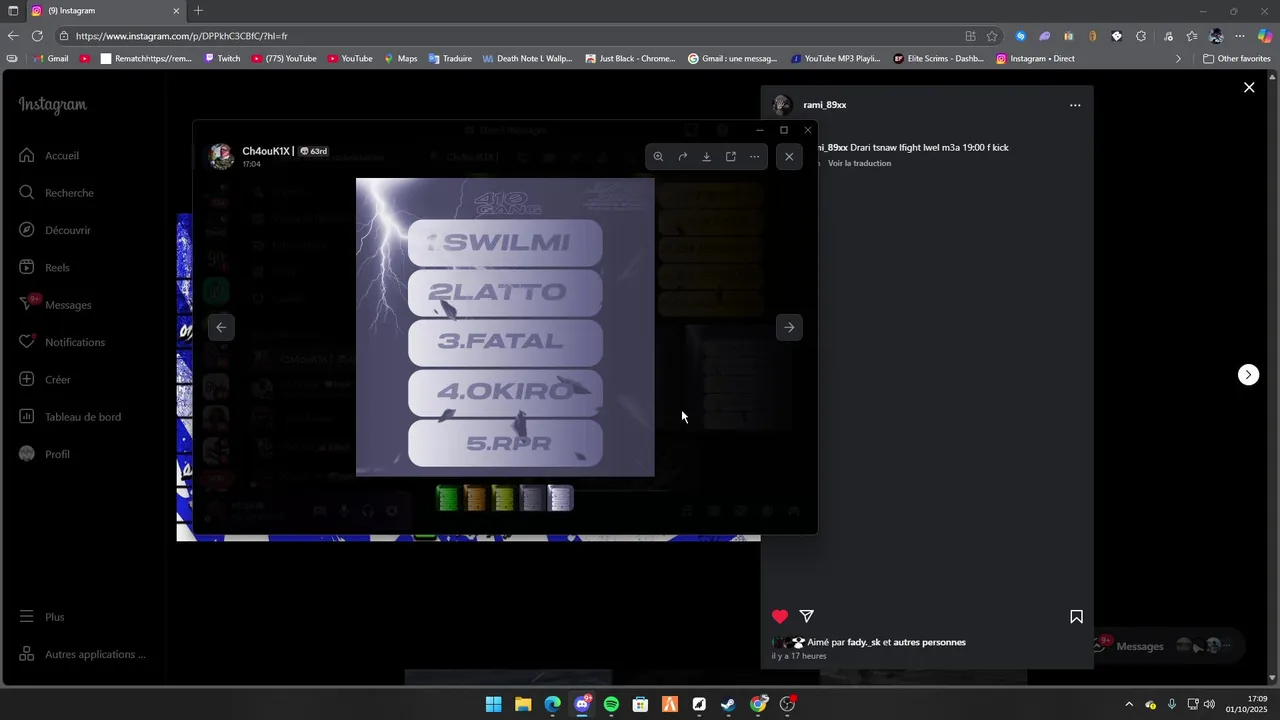The image size is (1280, 720).
Task: Click zoom icon in image viewer toolbar
Action: tap(658, 157)
